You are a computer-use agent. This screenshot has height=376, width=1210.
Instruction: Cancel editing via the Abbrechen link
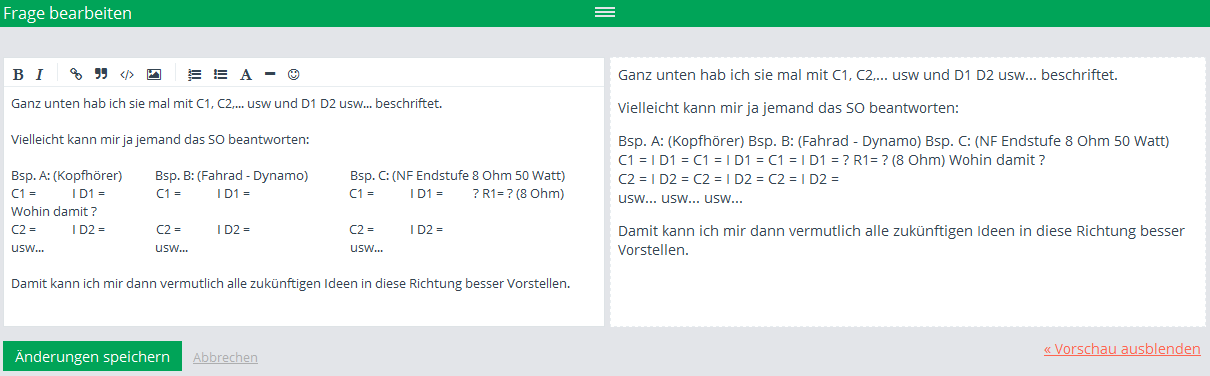(x=225, y=357)
